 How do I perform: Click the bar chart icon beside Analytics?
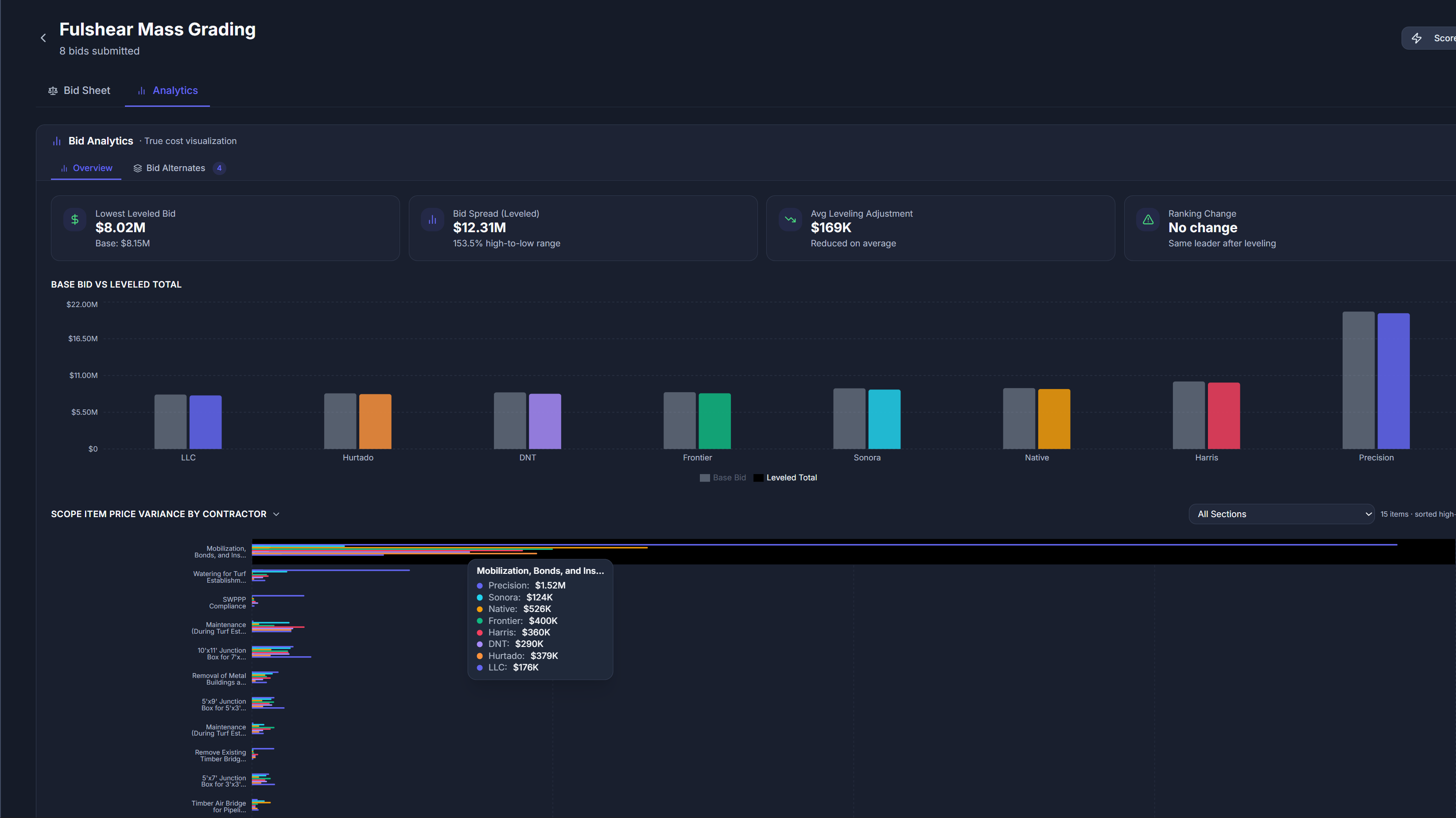click(141, 90)
